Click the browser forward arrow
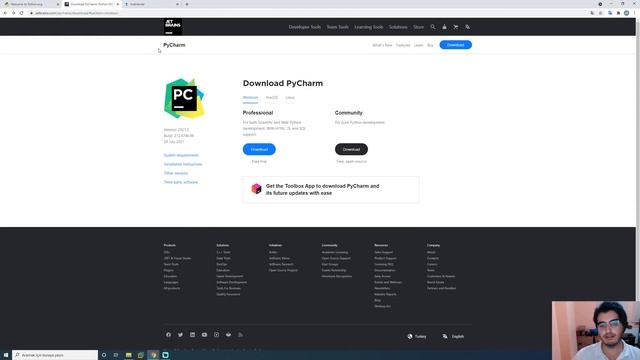Viewport: 640px width, 360px height. tap(13, 13)
